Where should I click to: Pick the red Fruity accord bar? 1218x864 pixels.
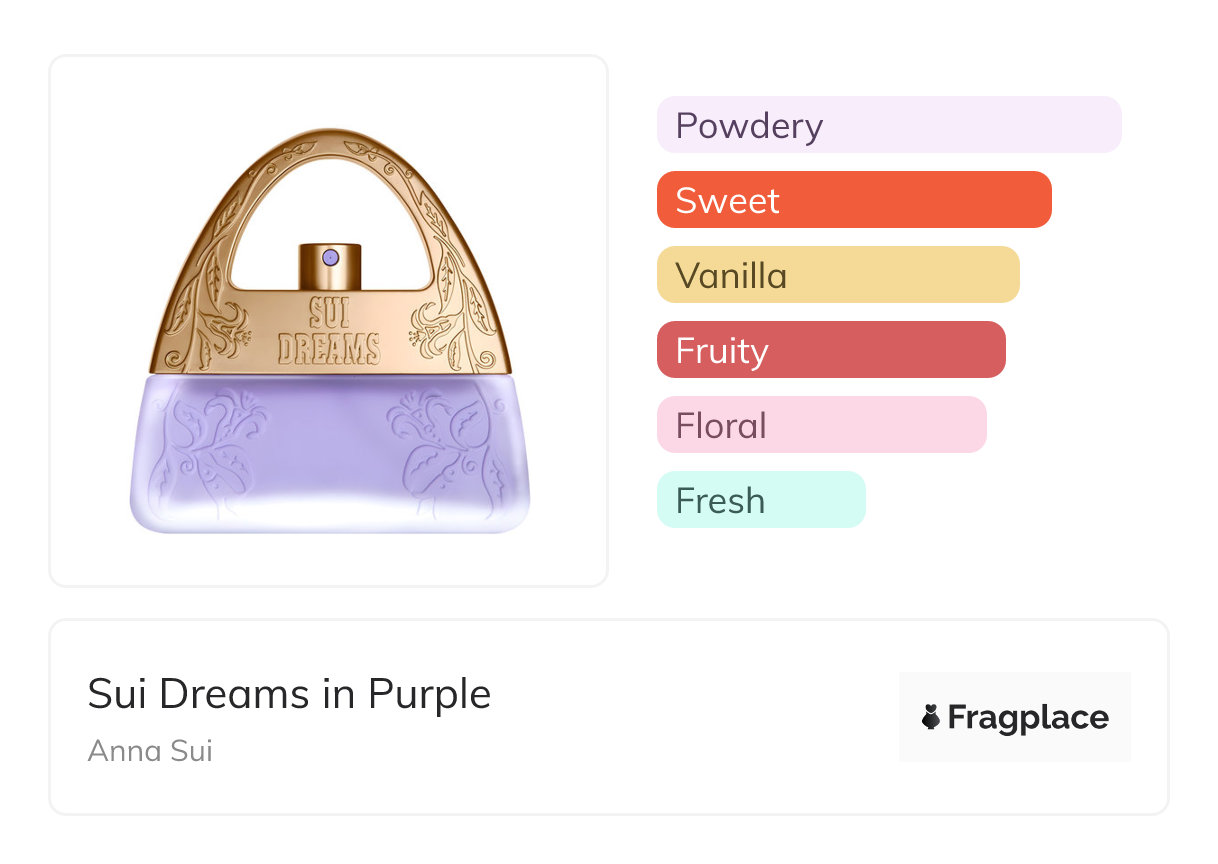(x=830, y=350)
